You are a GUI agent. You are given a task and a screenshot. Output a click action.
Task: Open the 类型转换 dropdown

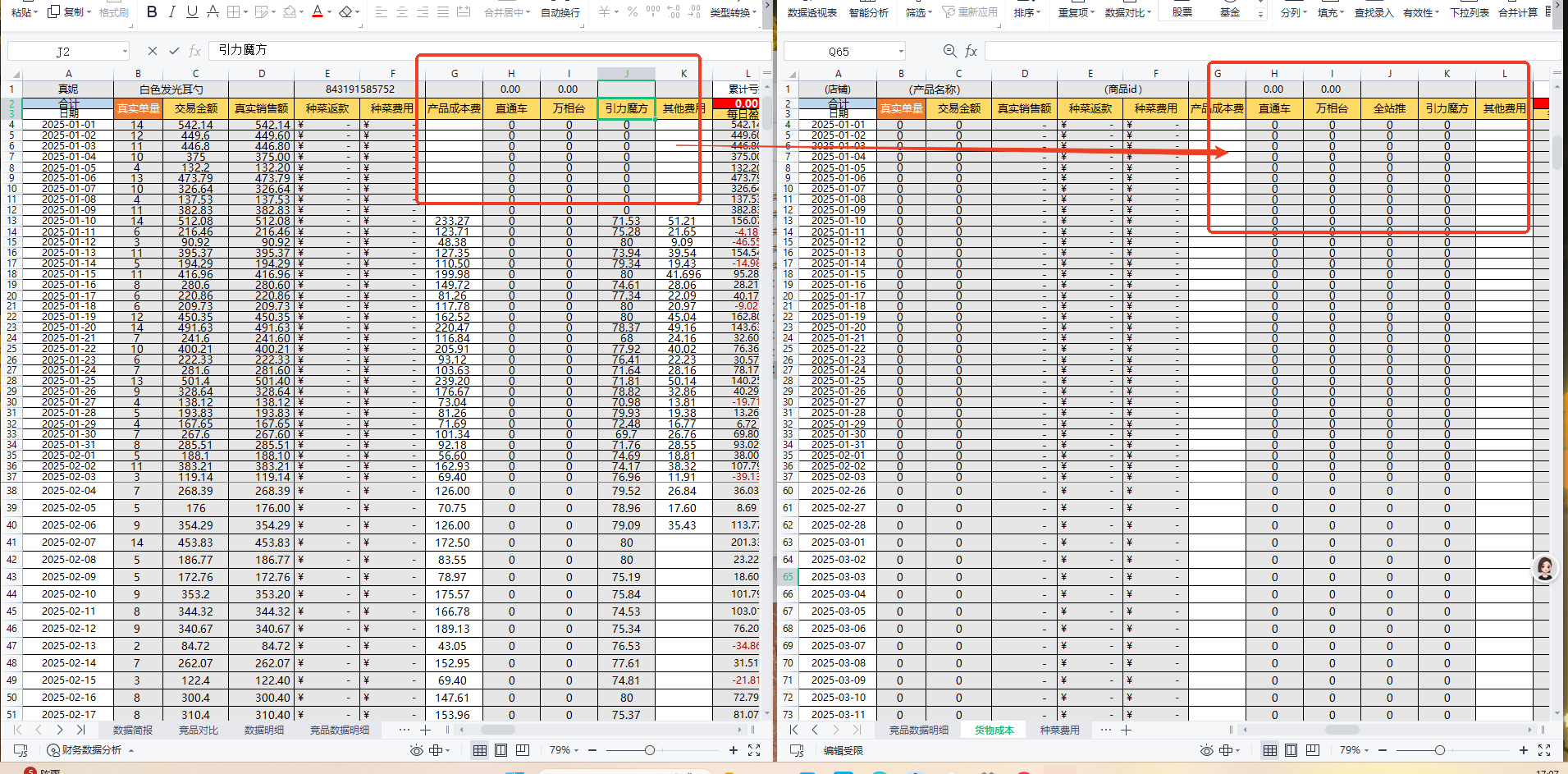733,12
